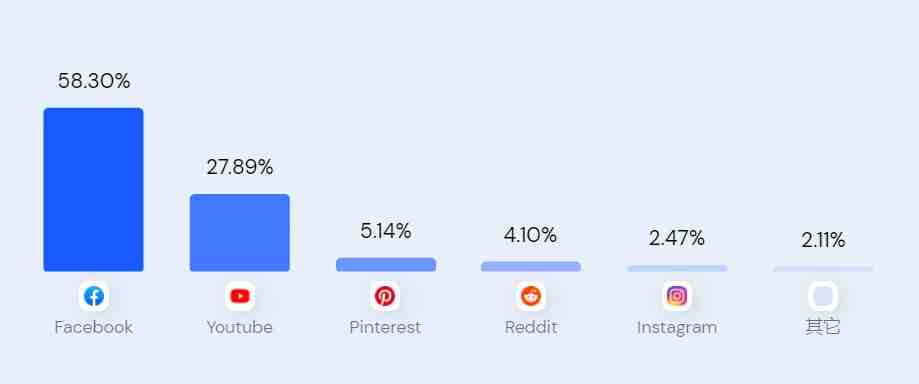The width and height of the screenshot is (919, 384).
Task: Select the Facebook 58.30% bar
Action: pyautogui.click(x=93, y=189)
